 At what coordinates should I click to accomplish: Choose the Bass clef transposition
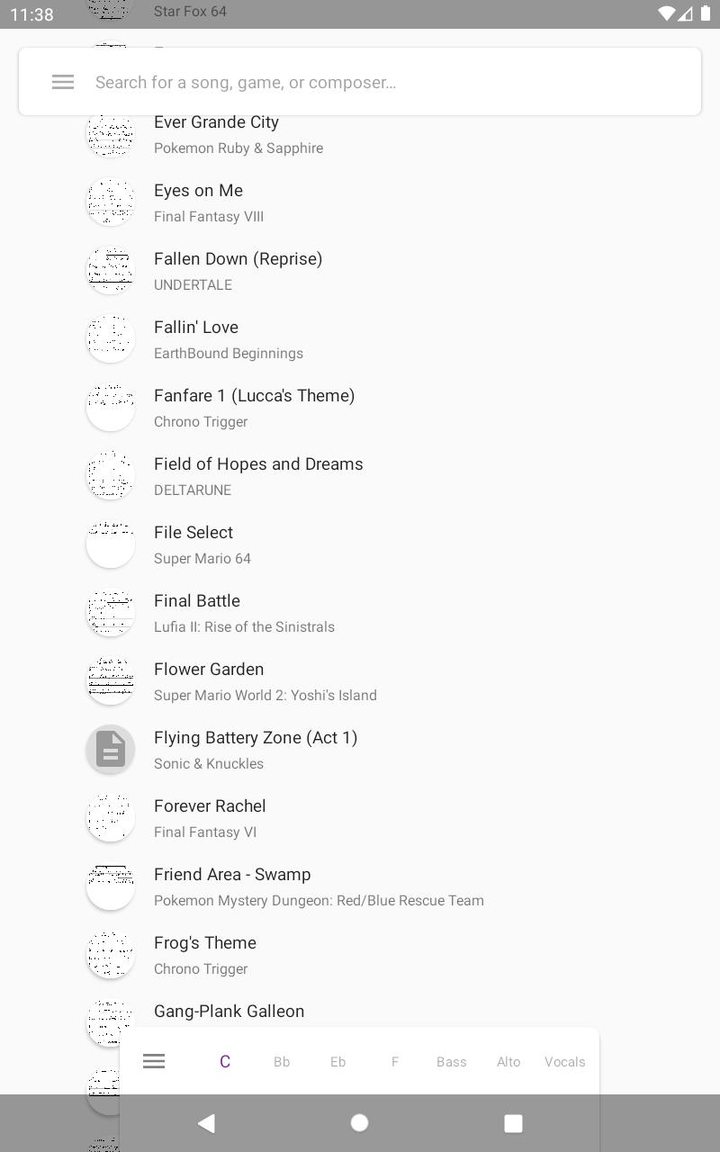(451, 1061)
